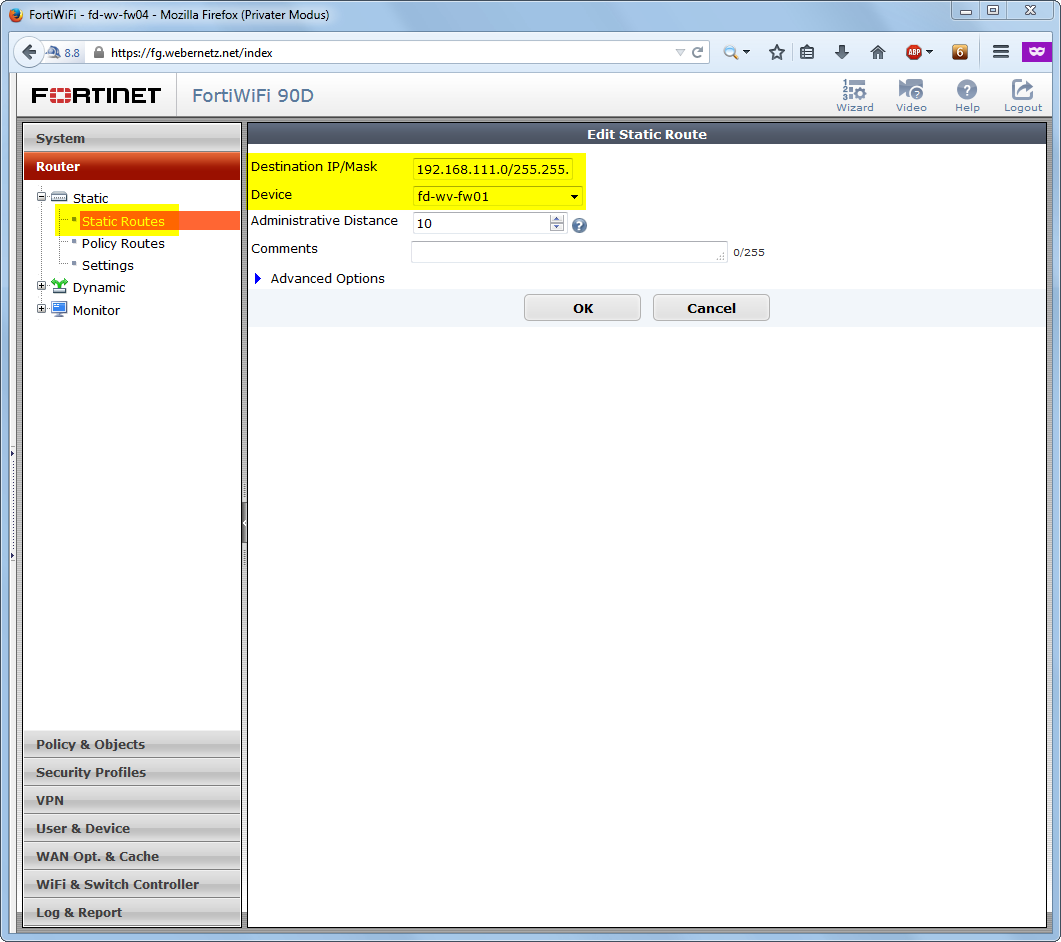Screen dimensions: 1061x942
Task: Click the Administrative Distance help icon
Action: [x=579, y=225]
